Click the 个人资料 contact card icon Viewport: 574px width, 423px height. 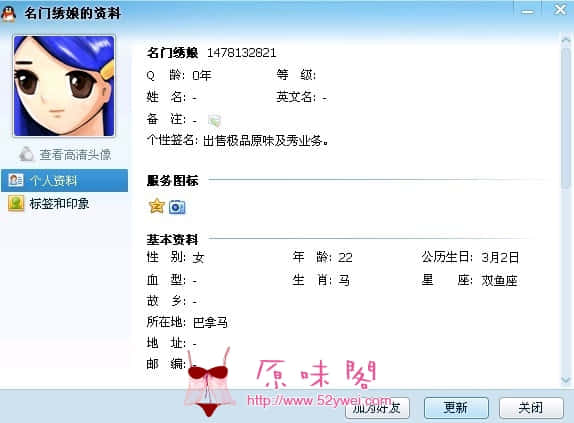point(16,180)
